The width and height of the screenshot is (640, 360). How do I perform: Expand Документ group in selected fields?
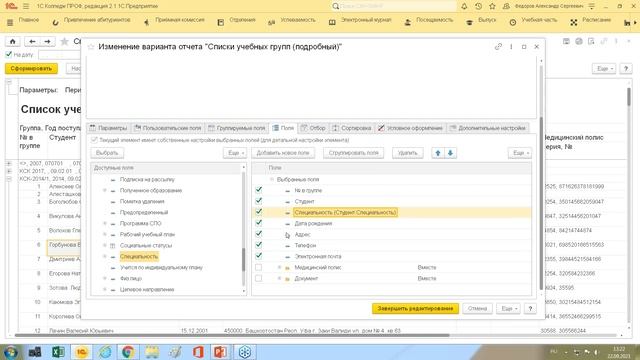[279, 278]
